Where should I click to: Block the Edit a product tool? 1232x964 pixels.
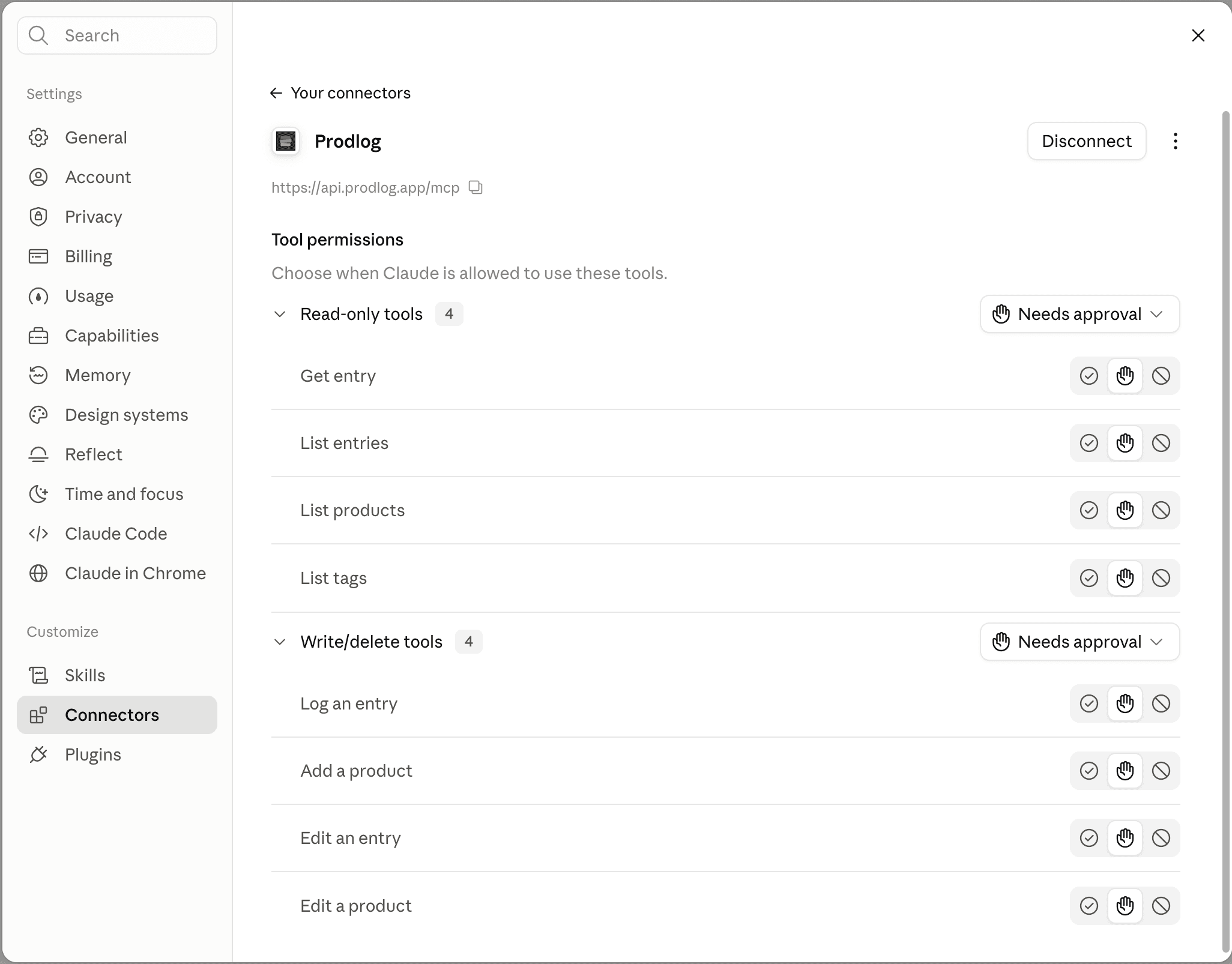tap(1161, 906)
